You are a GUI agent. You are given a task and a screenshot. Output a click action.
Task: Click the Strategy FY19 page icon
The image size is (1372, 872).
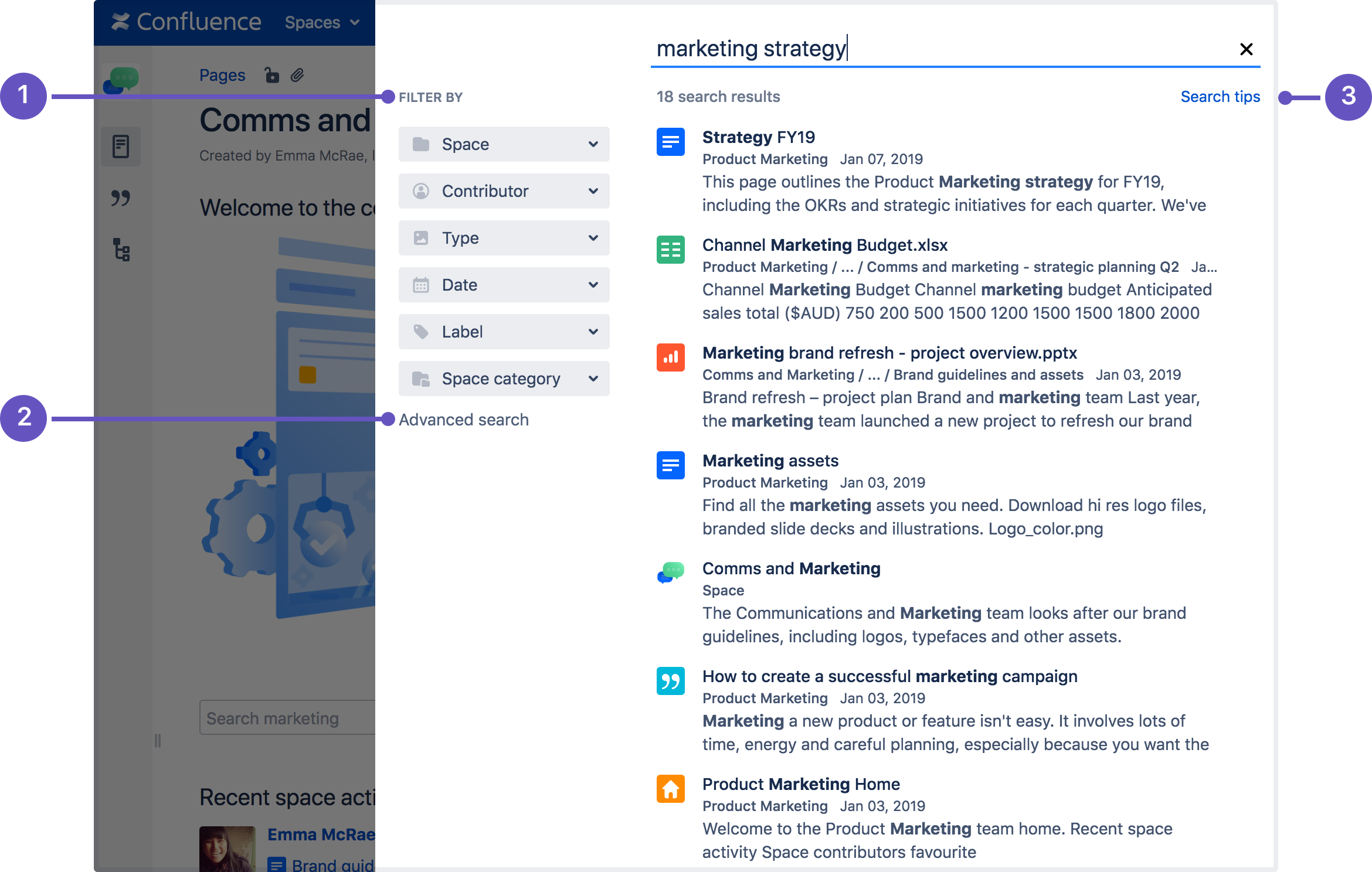(x=671, y=142)
